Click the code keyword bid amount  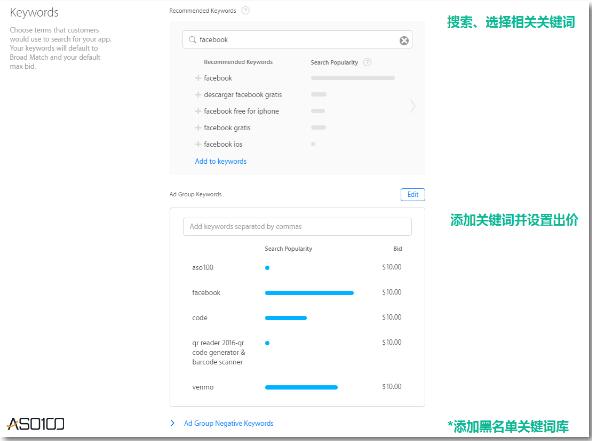click(x=392, y=317)
